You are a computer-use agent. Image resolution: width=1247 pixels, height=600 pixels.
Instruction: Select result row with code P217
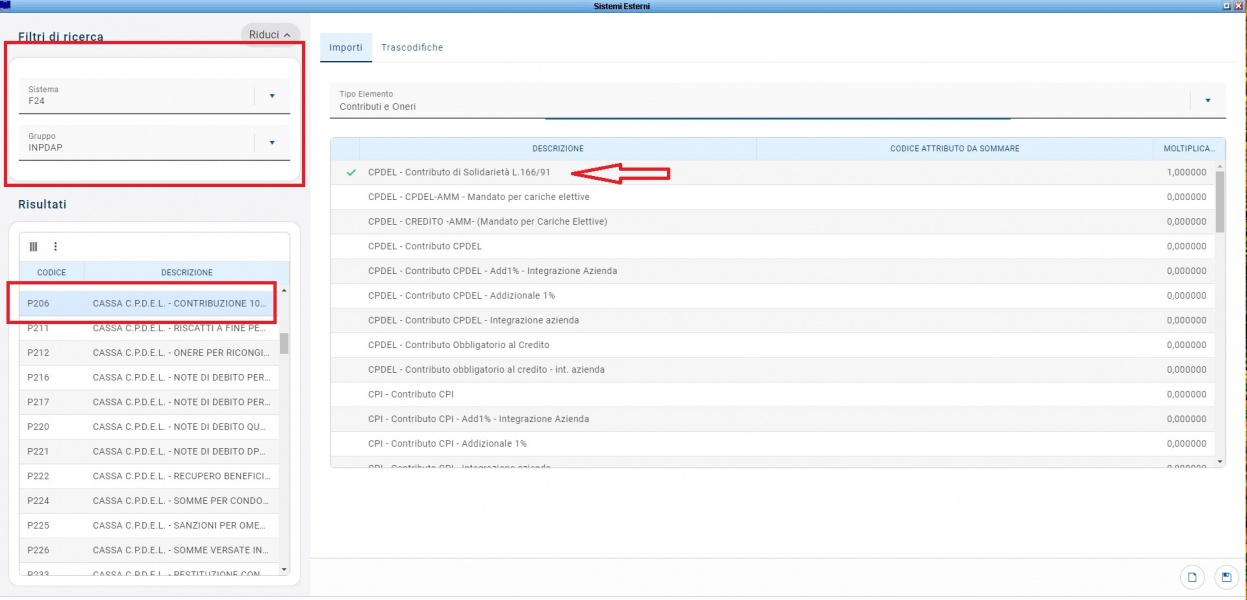(148, 402)
